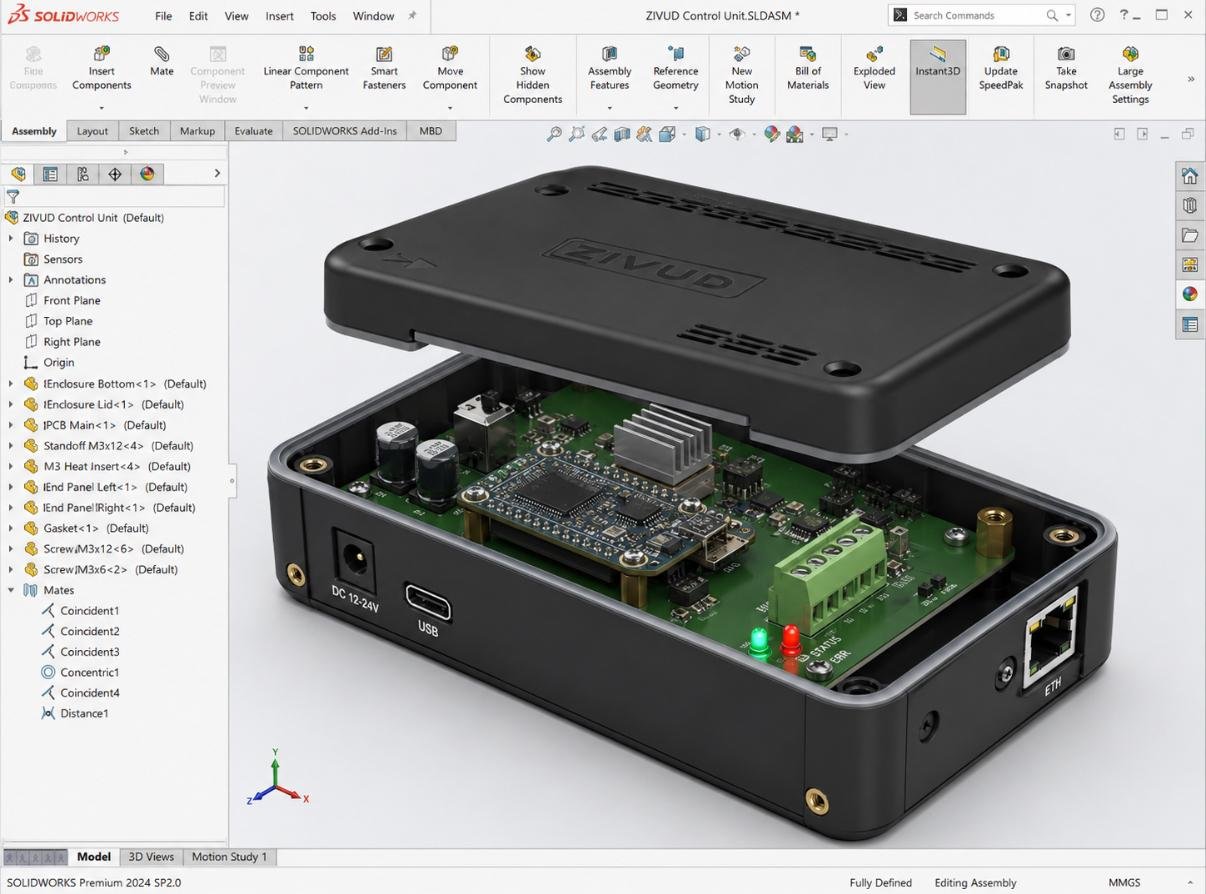Image resolution: width=1206 pixels, height=894 pixels.
Task: Collapse the Mates folder
Action: point(11,590)
